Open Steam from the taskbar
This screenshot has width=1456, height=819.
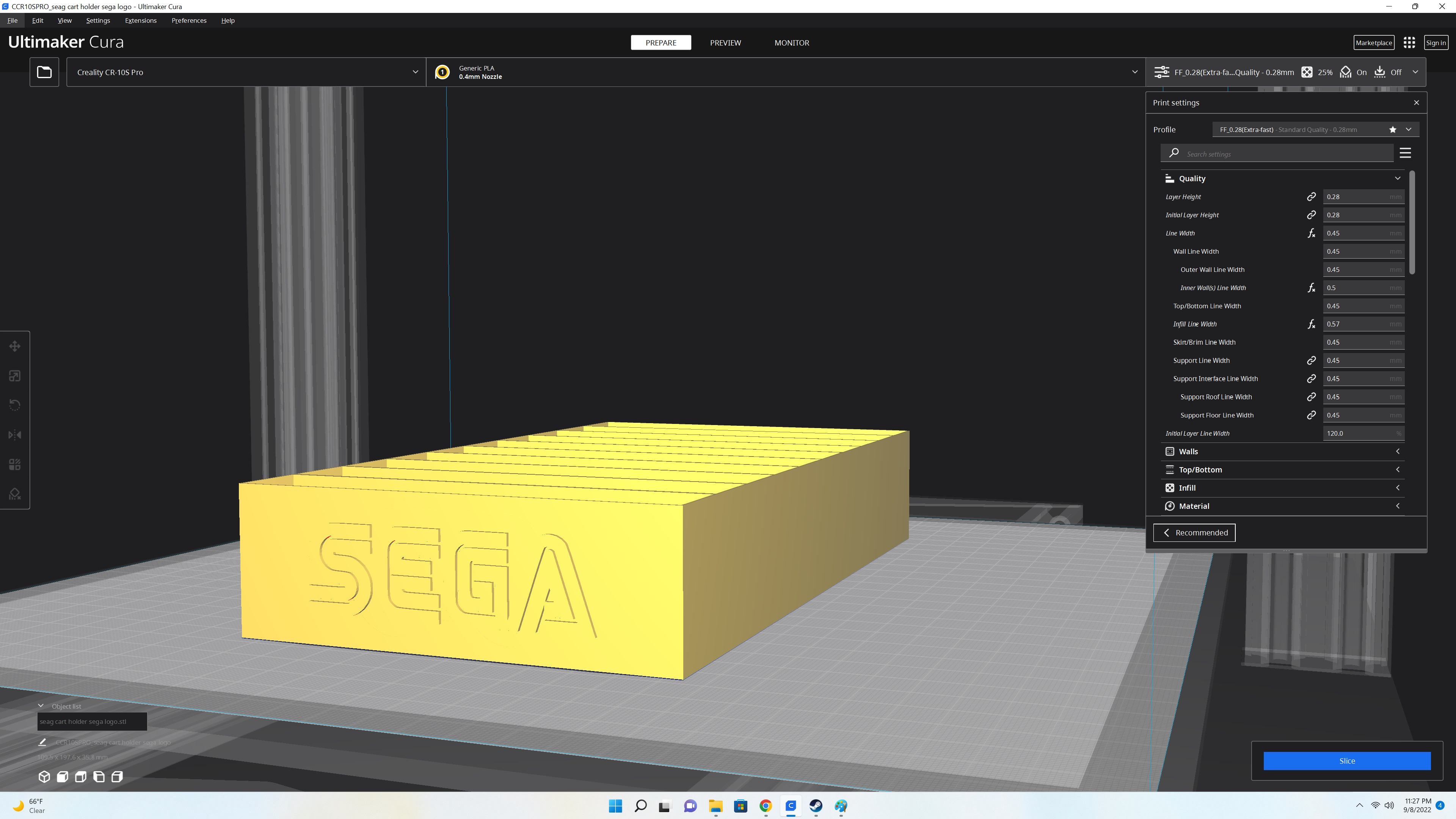click(x=816, y=806)
